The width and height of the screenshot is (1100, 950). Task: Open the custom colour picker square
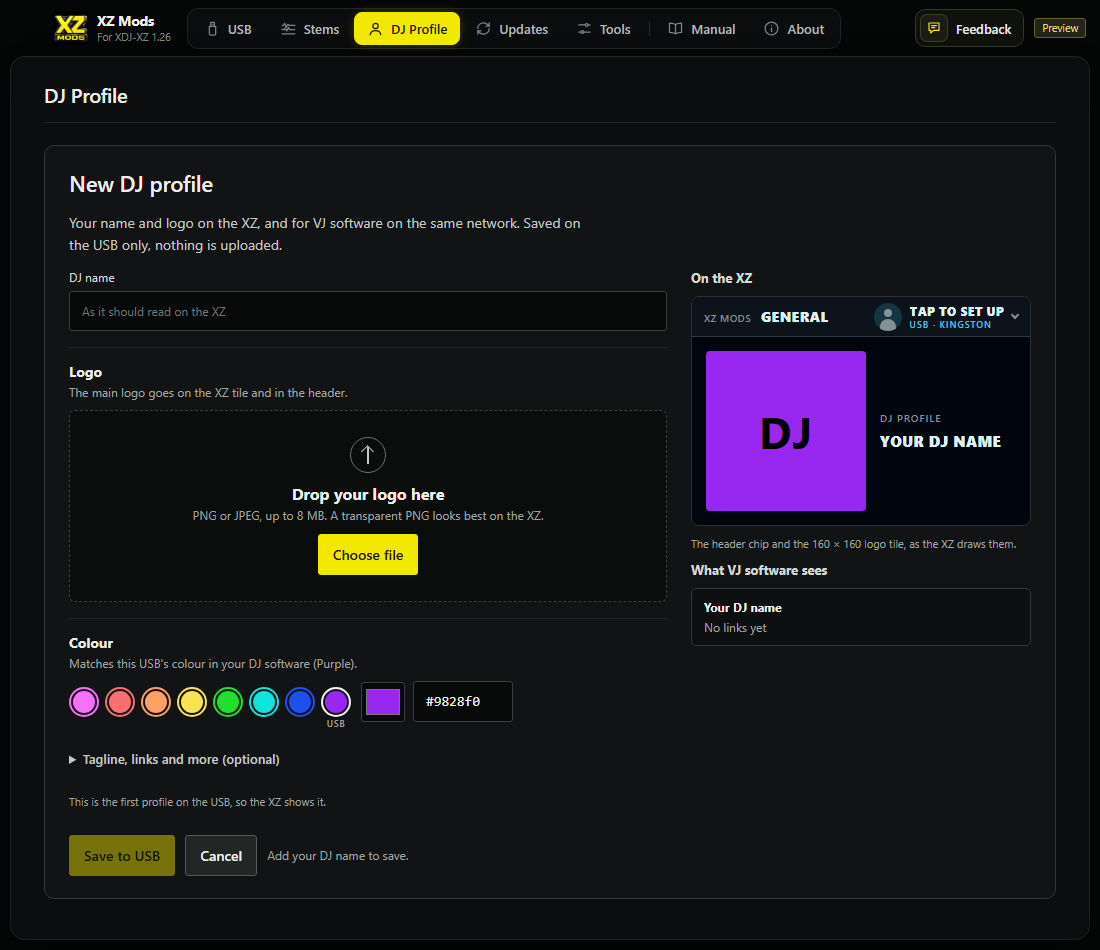[x=383, y=702]
